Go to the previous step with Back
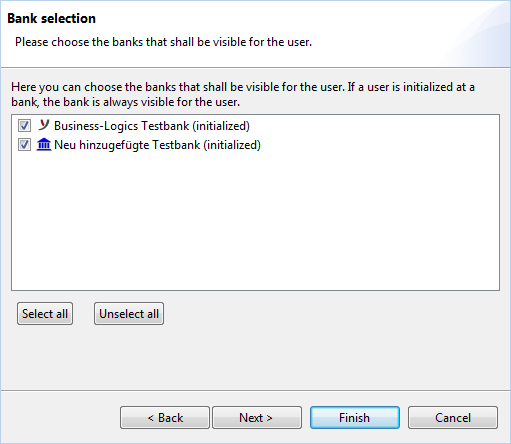The height and width of the screenshot is (444, 511). point(165,417)
